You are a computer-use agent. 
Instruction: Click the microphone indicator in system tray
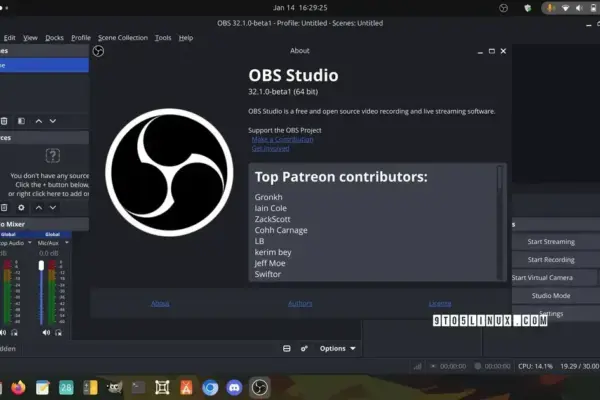click(551, 8)
